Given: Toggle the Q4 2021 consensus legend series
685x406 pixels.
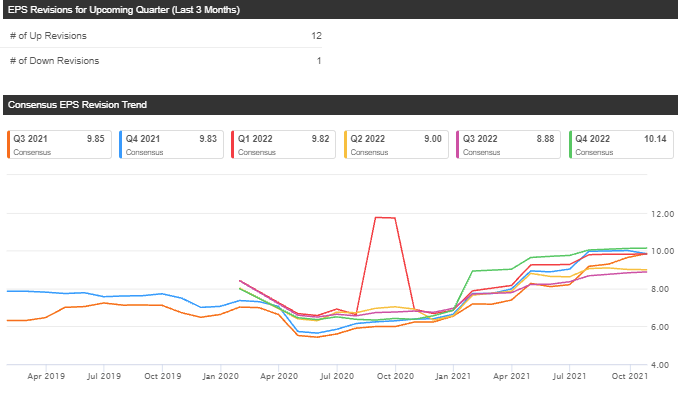Looking at the screenshot, I should 169,144.
